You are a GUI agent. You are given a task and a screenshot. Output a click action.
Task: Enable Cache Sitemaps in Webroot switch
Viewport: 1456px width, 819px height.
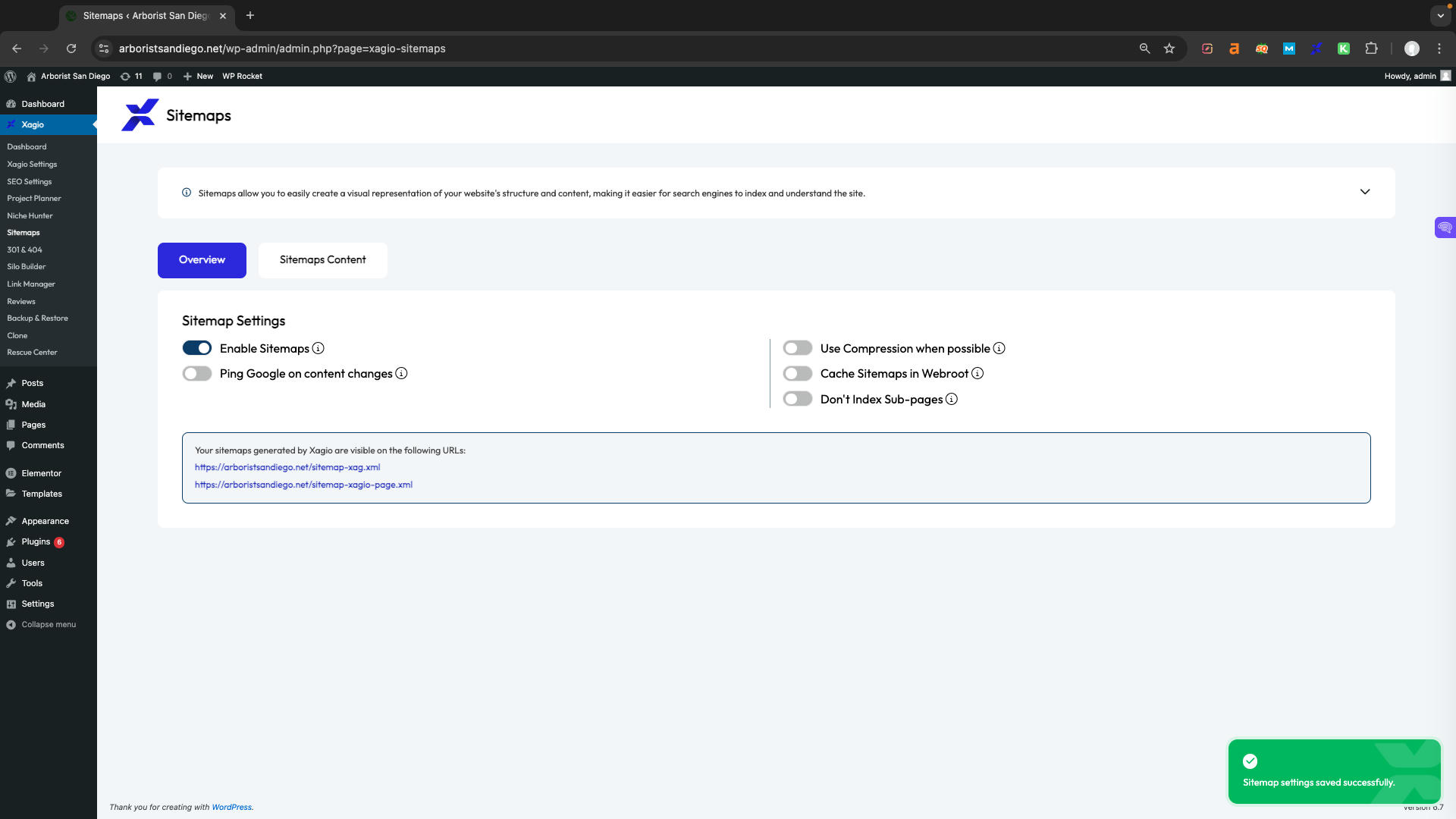[798, 374]
